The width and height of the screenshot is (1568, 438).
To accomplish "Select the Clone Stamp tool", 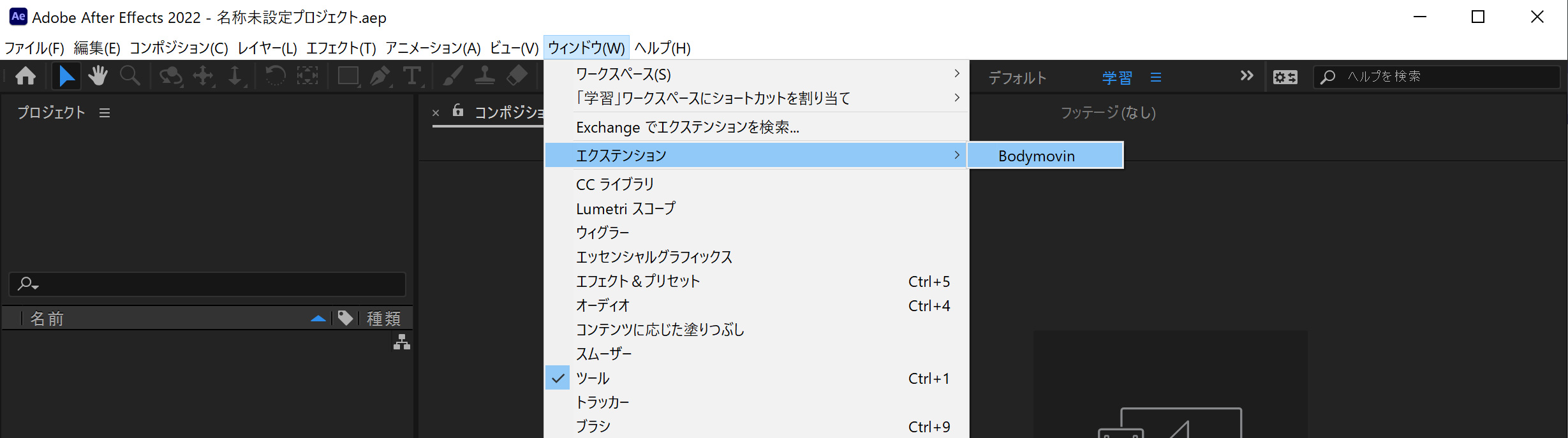I will pos(485,77).
